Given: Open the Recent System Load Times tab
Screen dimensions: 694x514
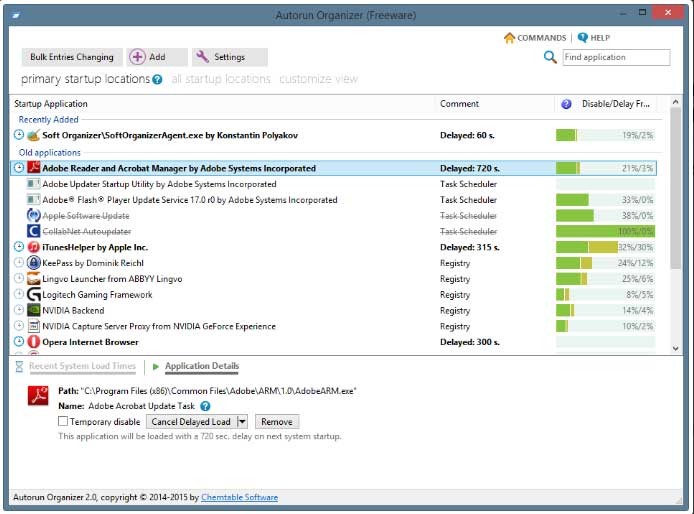Looking at the screenshot, I should tap(82, 367).
